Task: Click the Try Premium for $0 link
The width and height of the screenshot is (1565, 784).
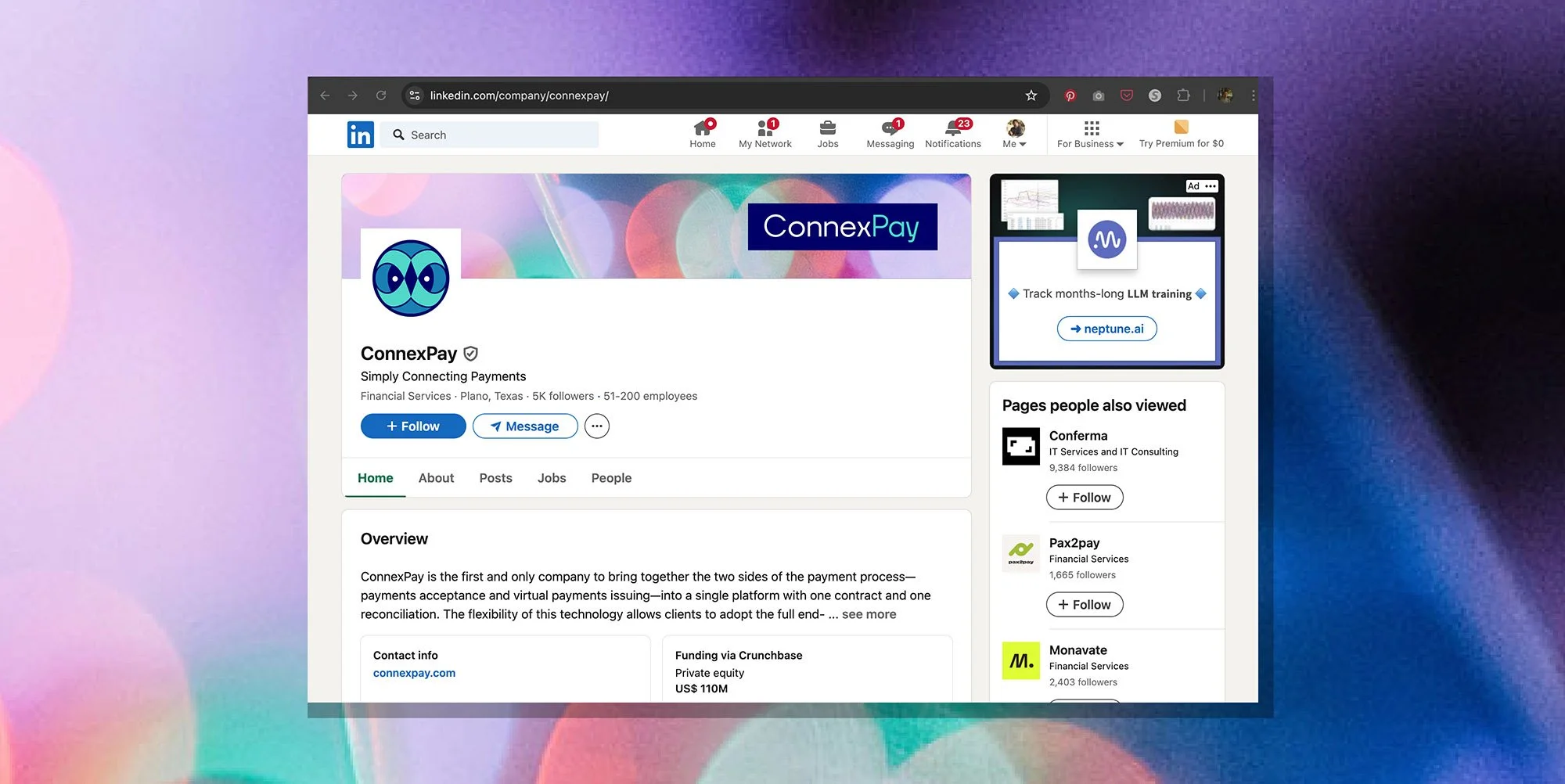Action: pos(1182,144)
